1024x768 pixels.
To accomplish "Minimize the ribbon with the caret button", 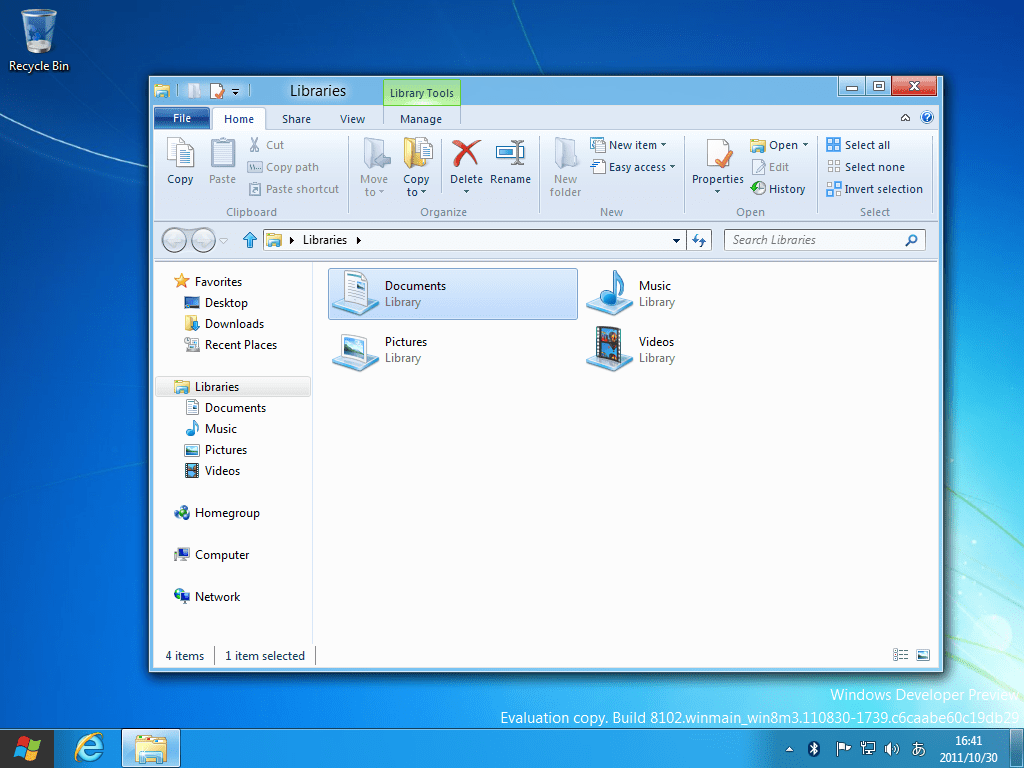I will (x=905, y=118).
